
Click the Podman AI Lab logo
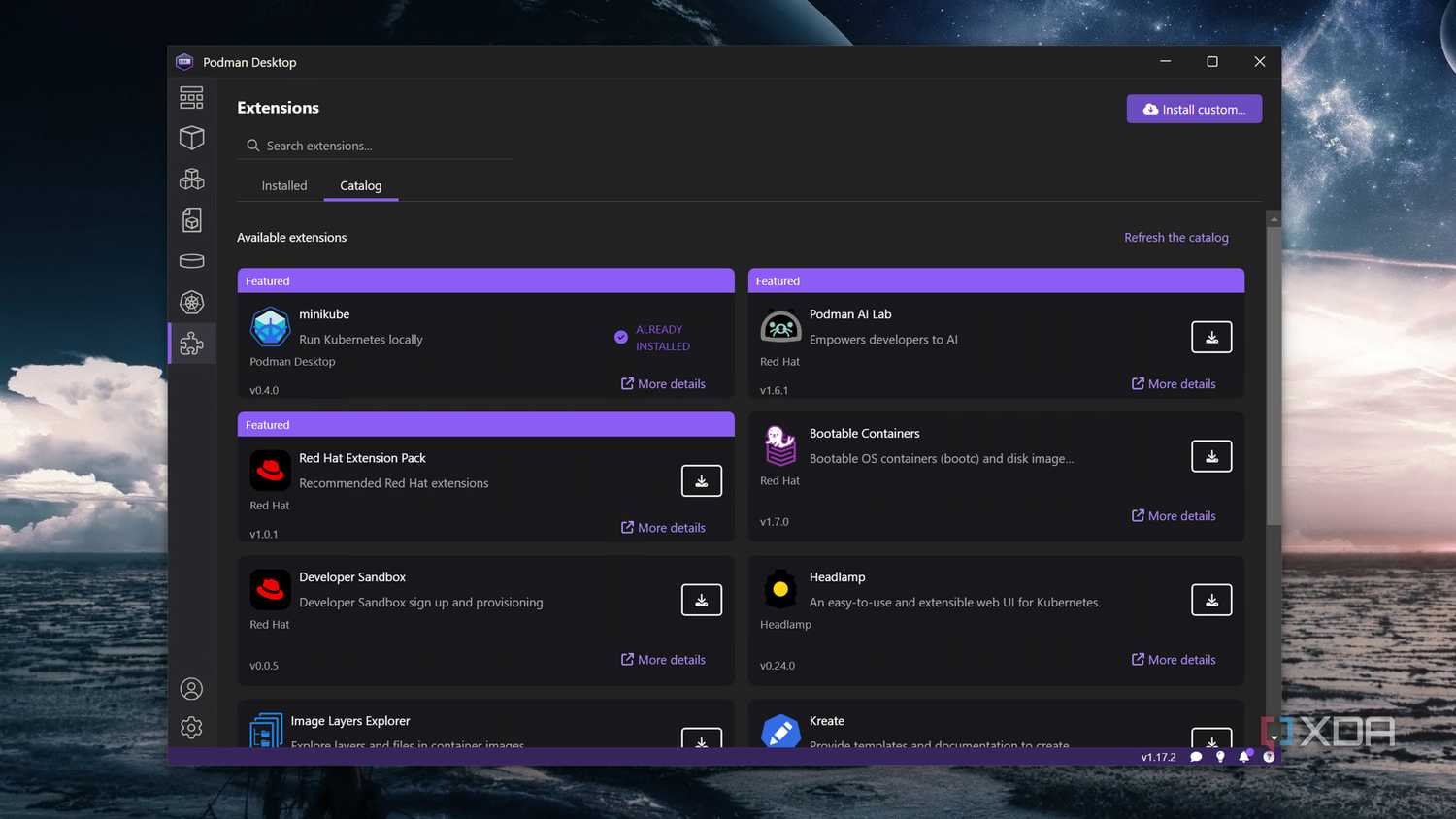[x=780, y=327]
